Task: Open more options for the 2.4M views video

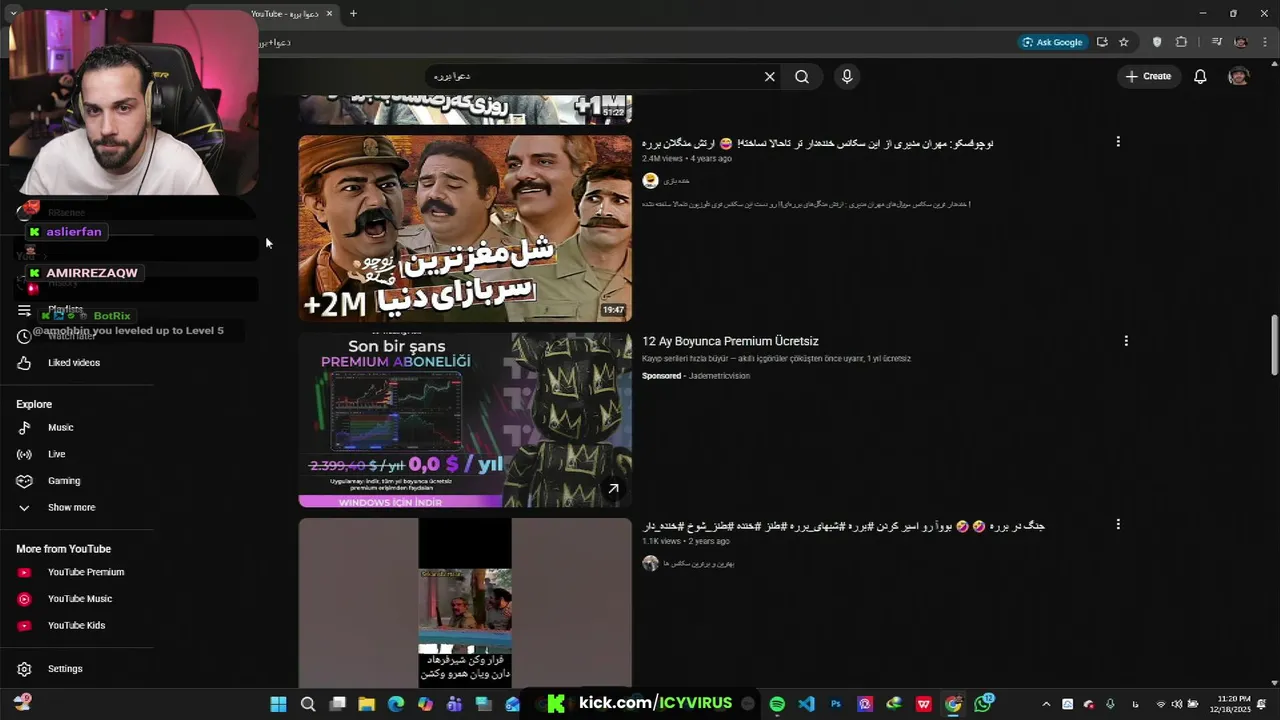Action: coord(1118,142)
